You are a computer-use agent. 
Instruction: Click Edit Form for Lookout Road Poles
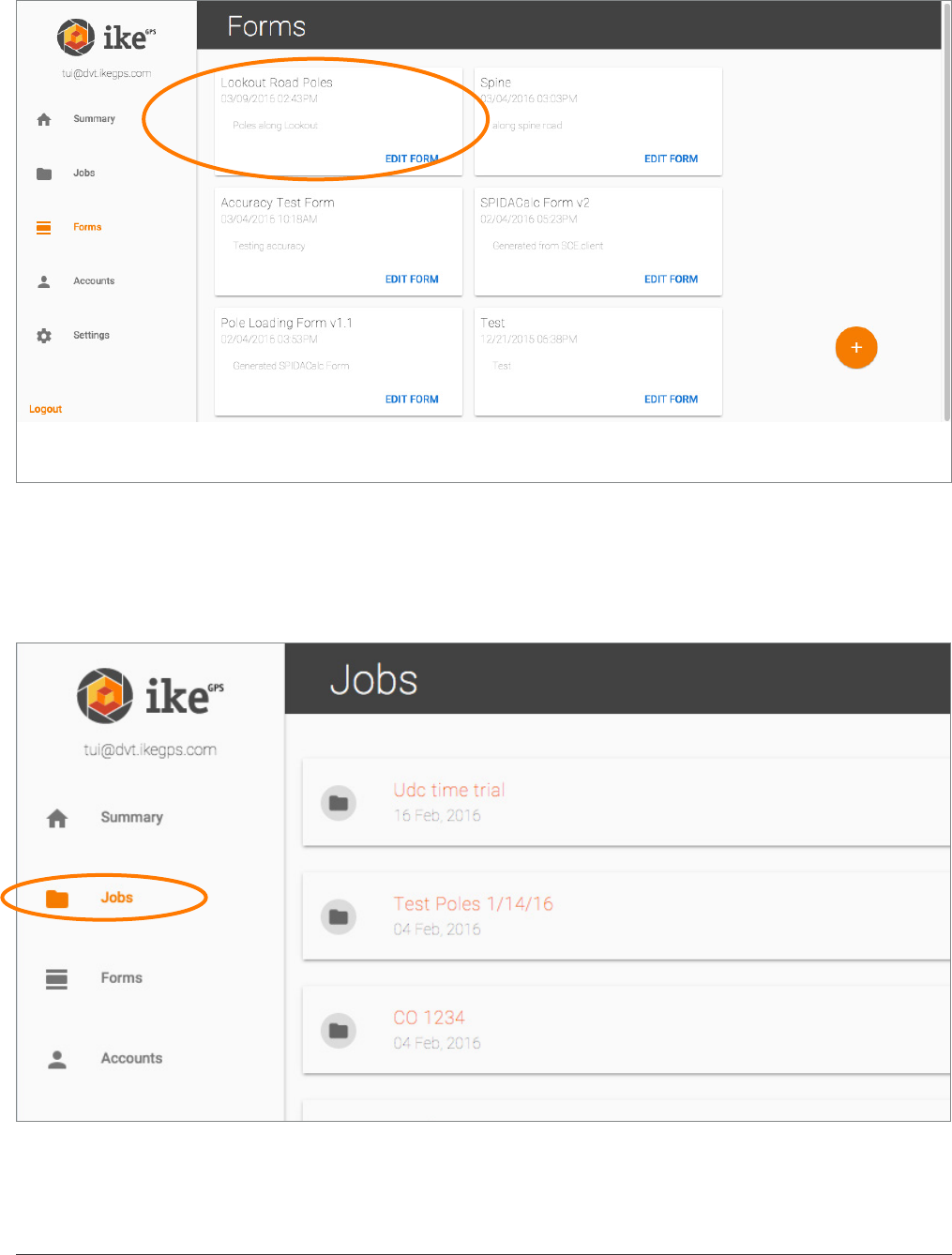412,159
